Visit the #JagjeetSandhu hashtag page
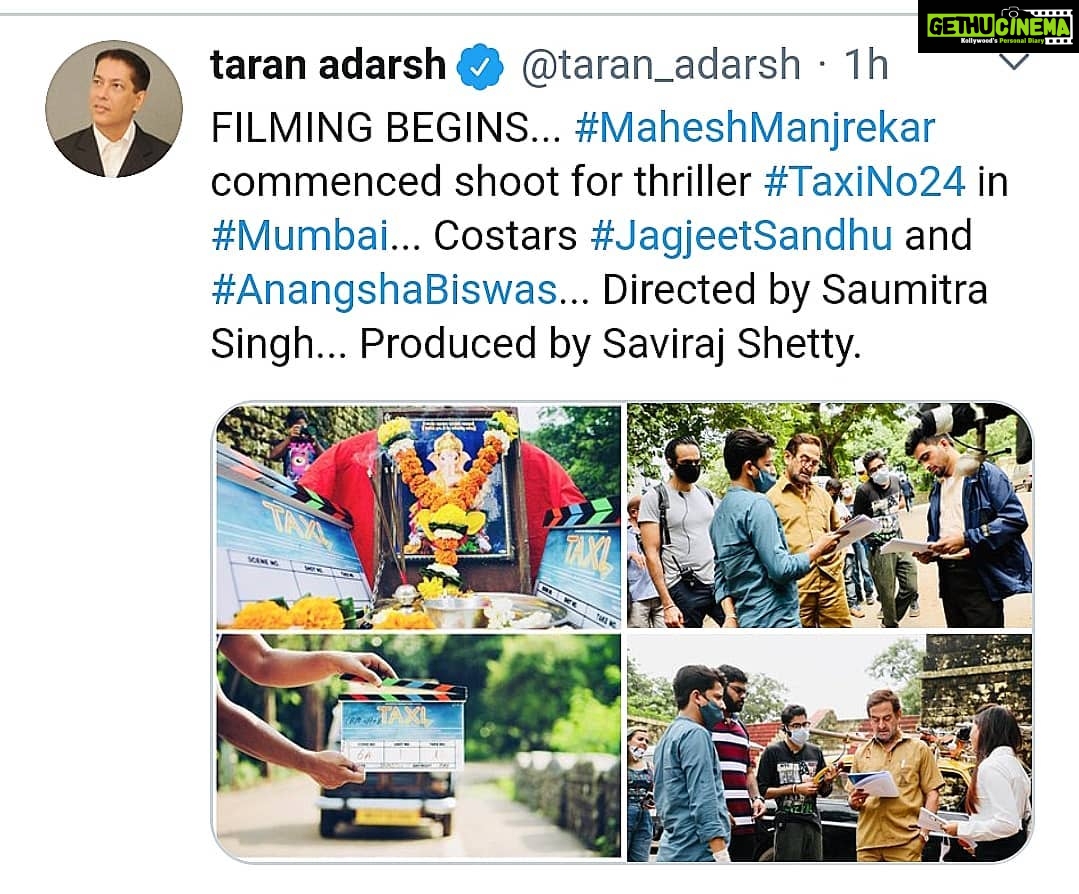 [742, 236]
